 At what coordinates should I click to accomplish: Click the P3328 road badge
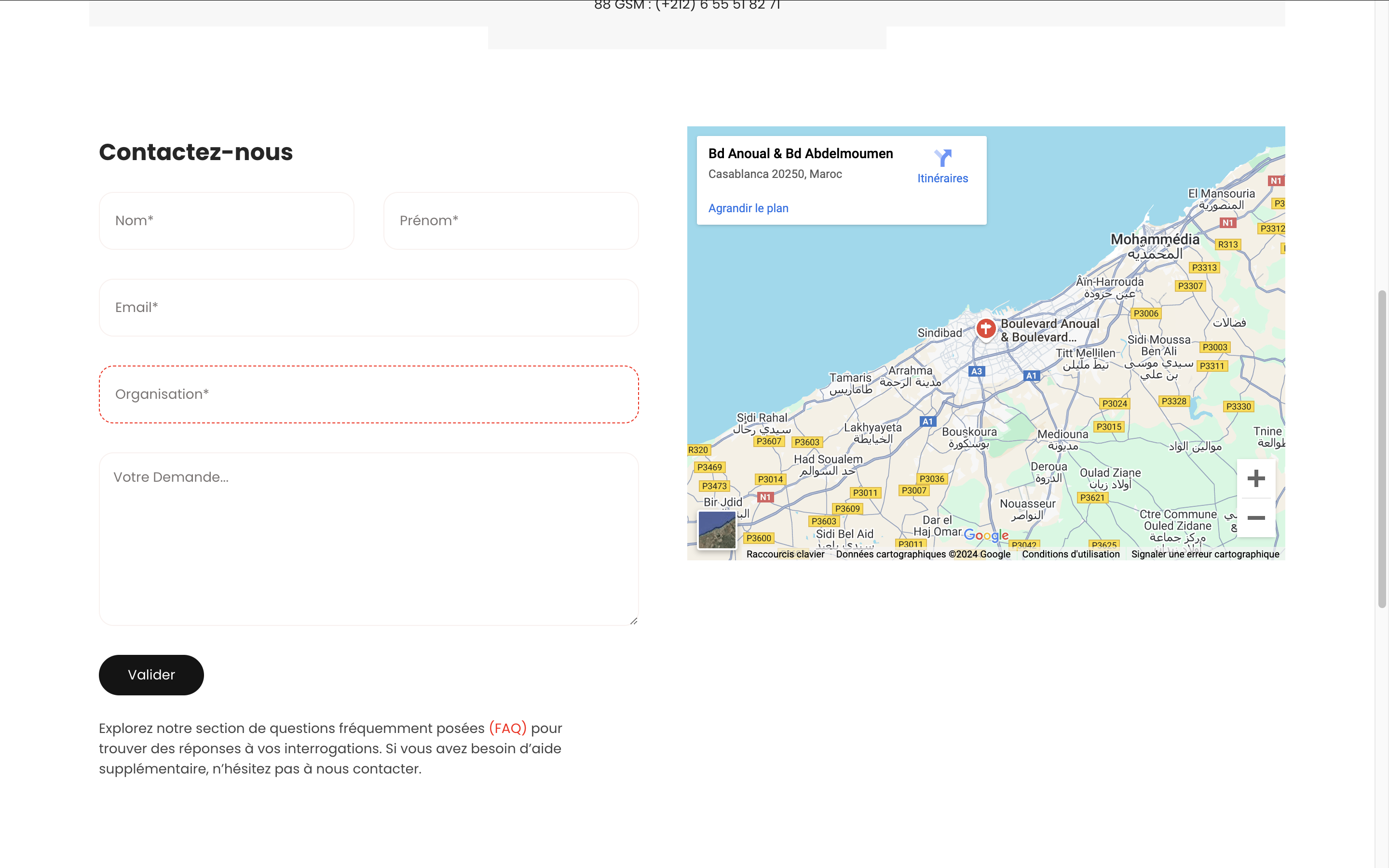coord(1174,401)
